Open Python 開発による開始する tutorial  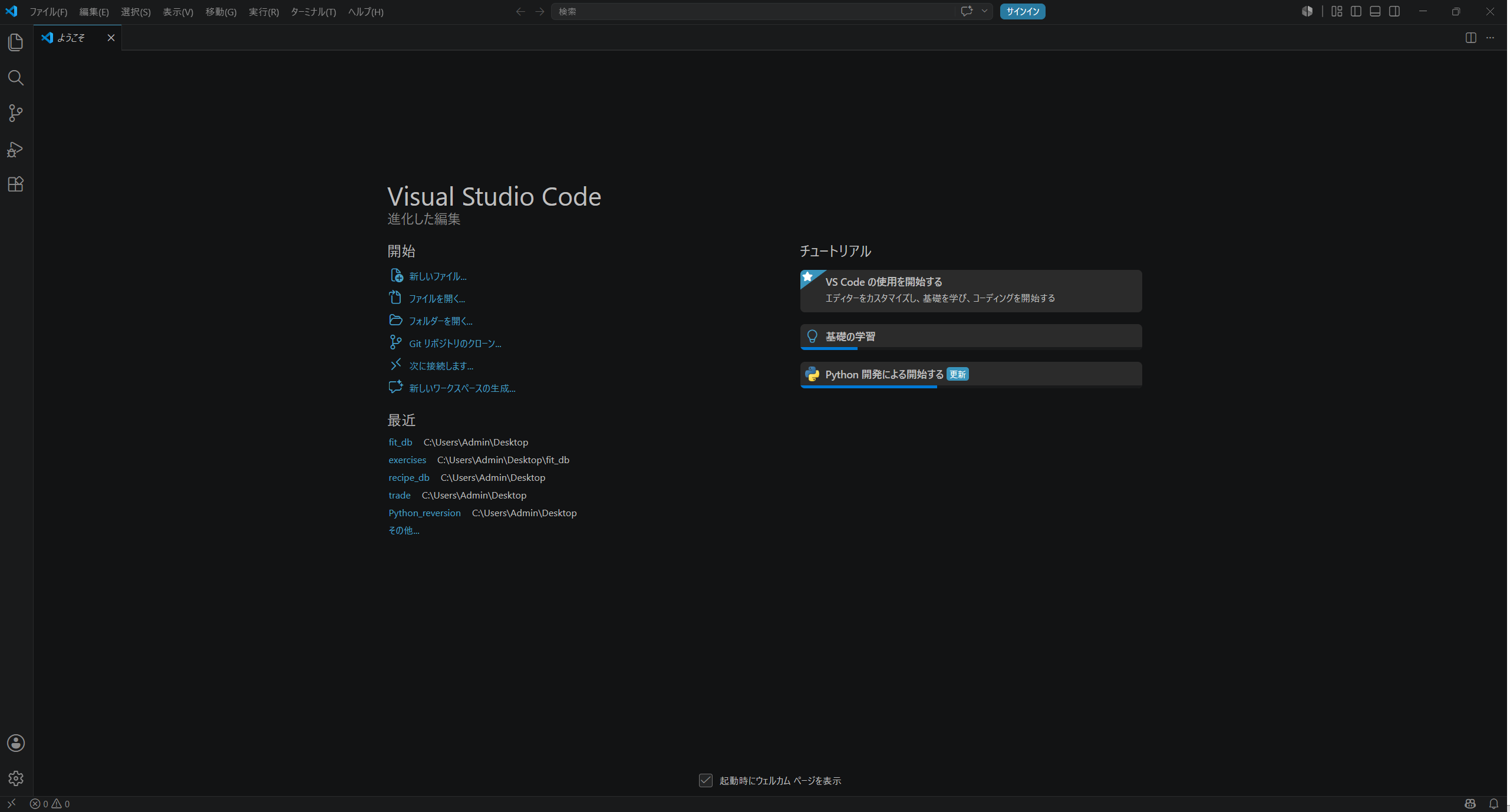coord(971,375)
